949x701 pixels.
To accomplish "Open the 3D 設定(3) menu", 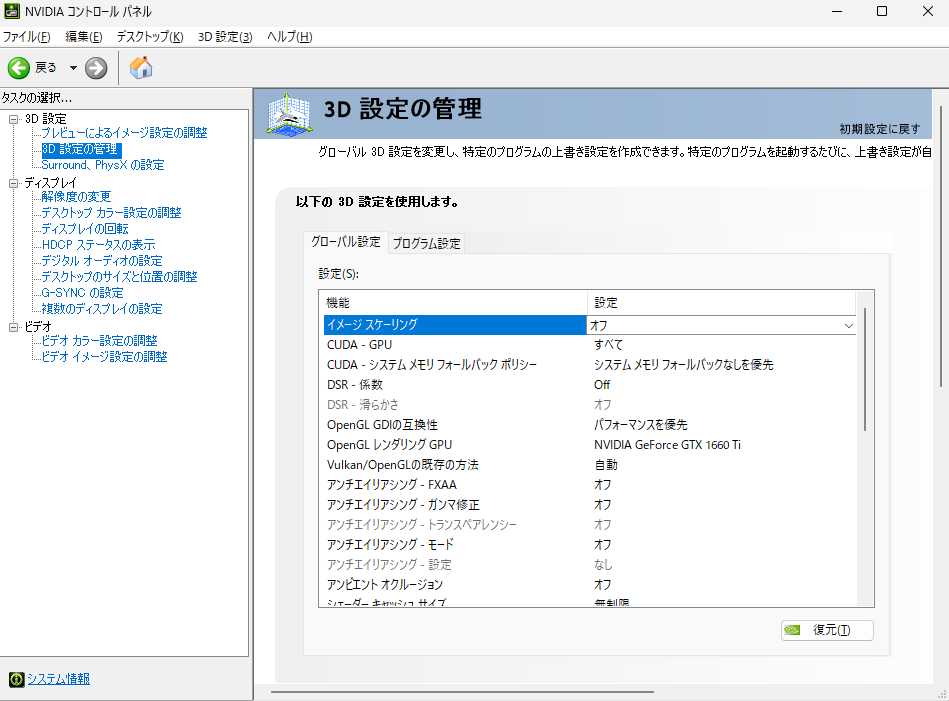I will 225,37.
